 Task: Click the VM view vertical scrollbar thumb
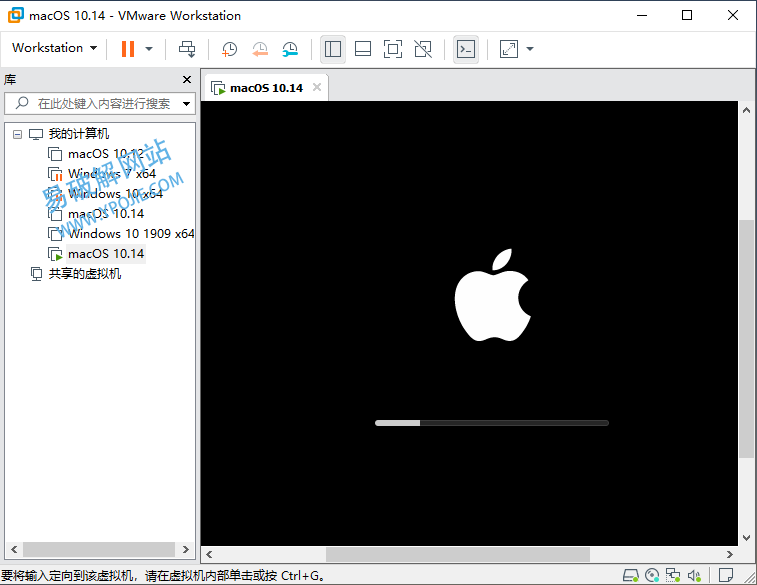(746, 339)
